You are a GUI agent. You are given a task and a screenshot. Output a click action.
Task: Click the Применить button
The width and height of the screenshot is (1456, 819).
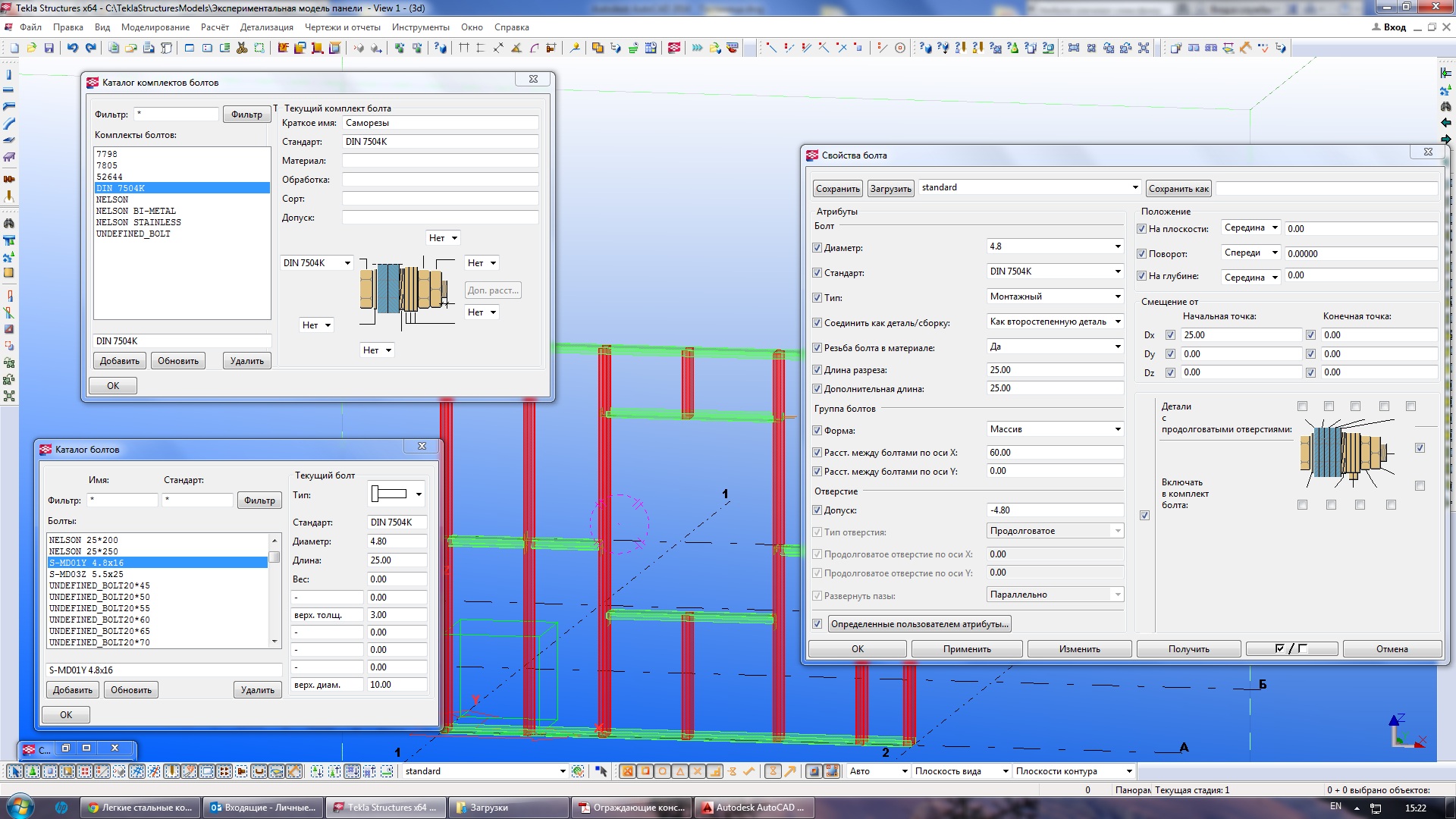coord(967,649)
